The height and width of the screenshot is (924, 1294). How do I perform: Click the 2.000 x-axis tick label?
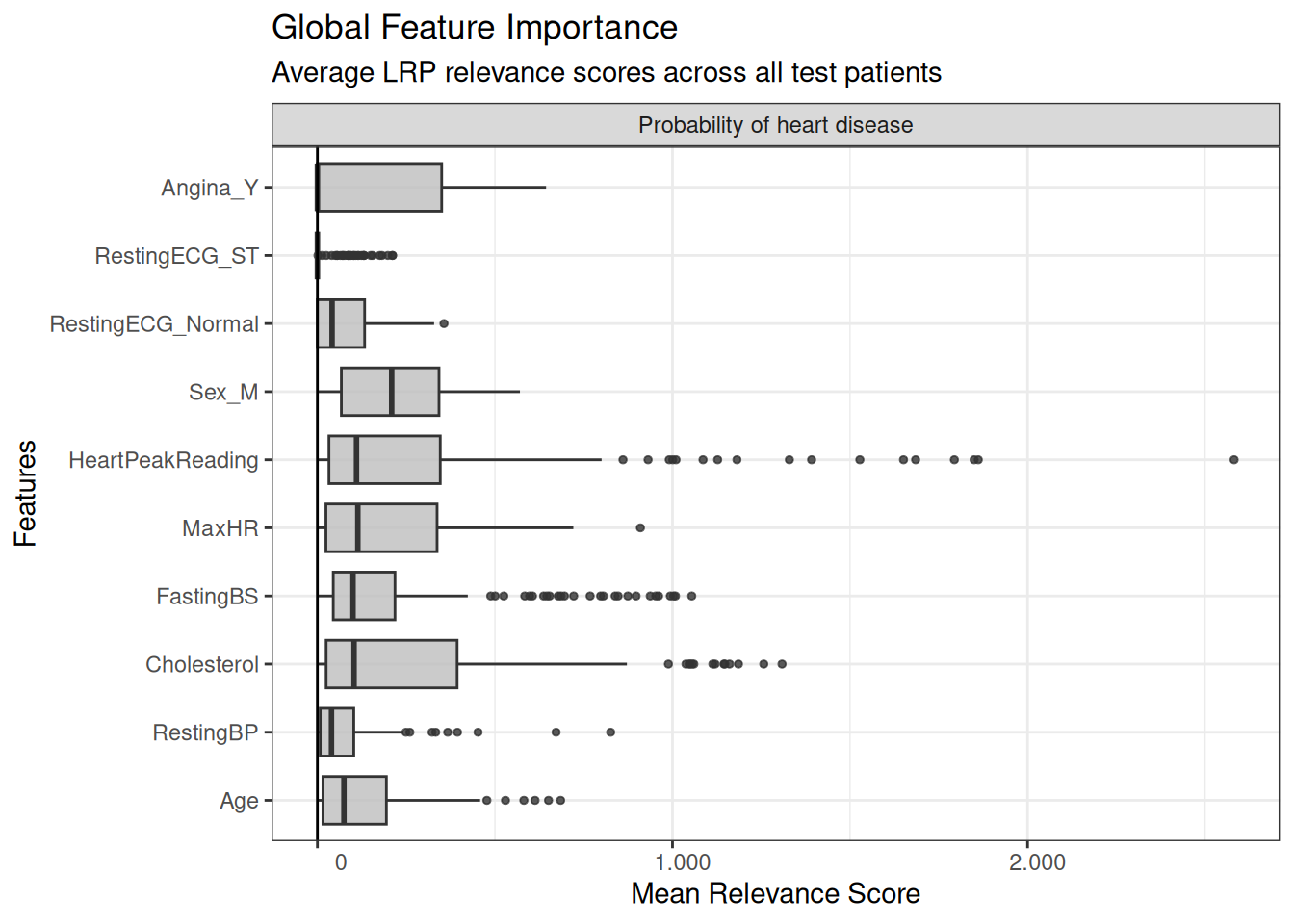tap(1037, 862)
